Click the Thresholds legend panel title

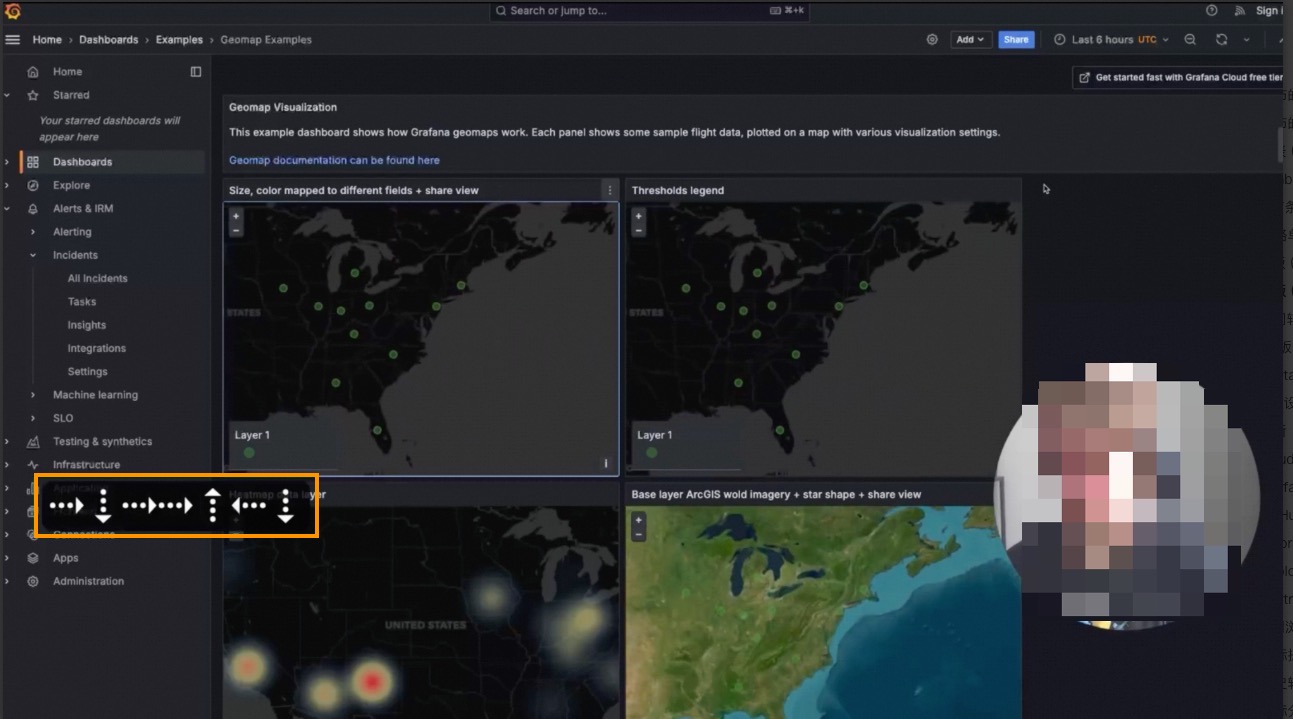pyautogui.click(x=678, y=190)
